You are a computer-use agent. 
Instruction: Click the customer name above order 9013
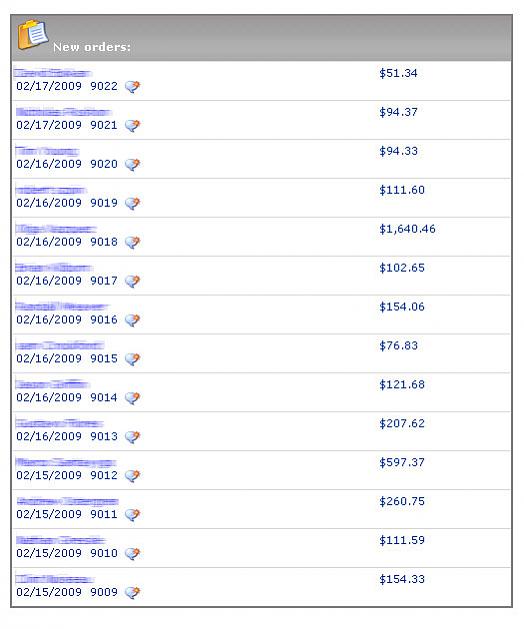point(59,423)
